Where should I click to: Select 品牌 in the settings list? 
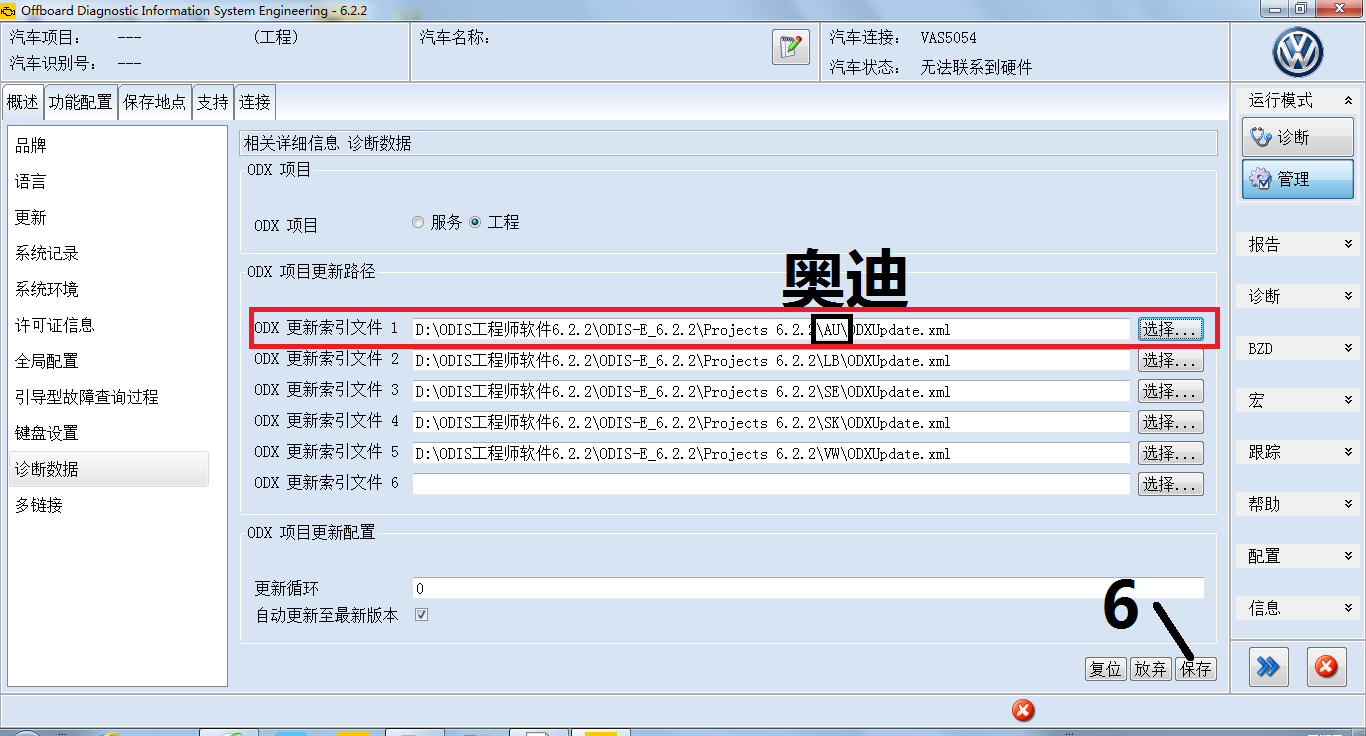pos(109,146)
